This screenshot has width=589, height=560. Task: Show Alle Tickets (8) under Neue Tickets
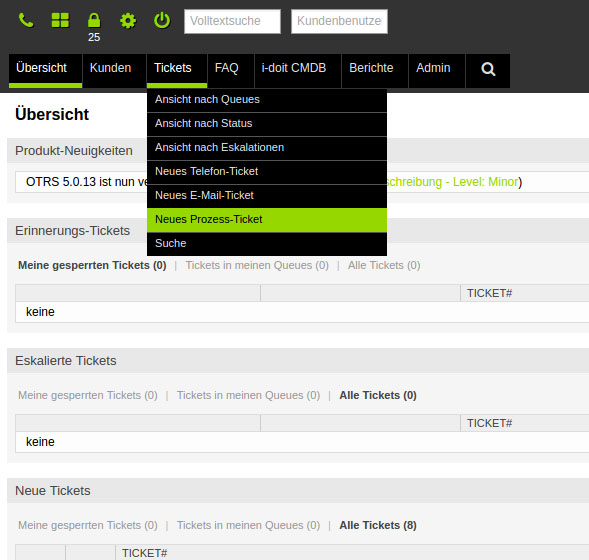pyautogui.click(x=378, y=525)
